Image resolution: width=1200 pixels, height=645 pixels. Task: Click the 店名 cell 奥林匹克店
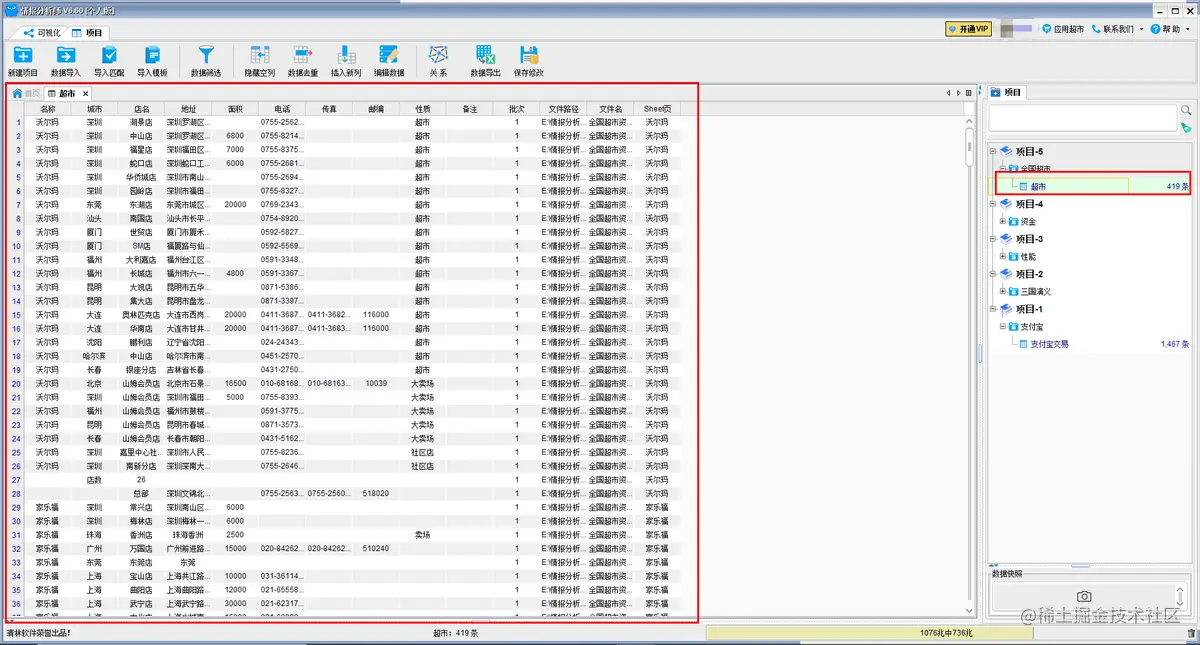141,315
